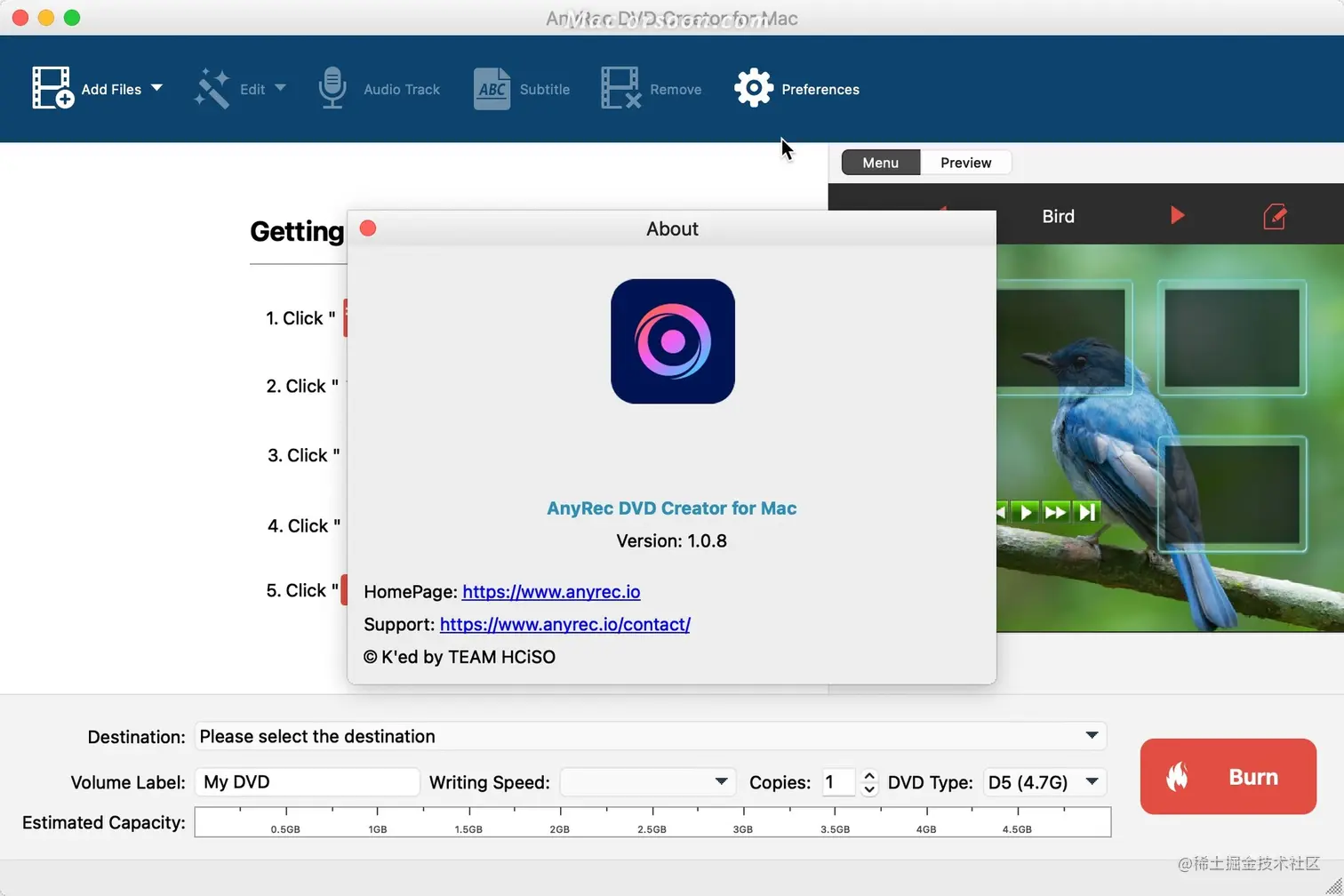
Task: Increase copies with stepper up arrow
Action: pos(869,775)
